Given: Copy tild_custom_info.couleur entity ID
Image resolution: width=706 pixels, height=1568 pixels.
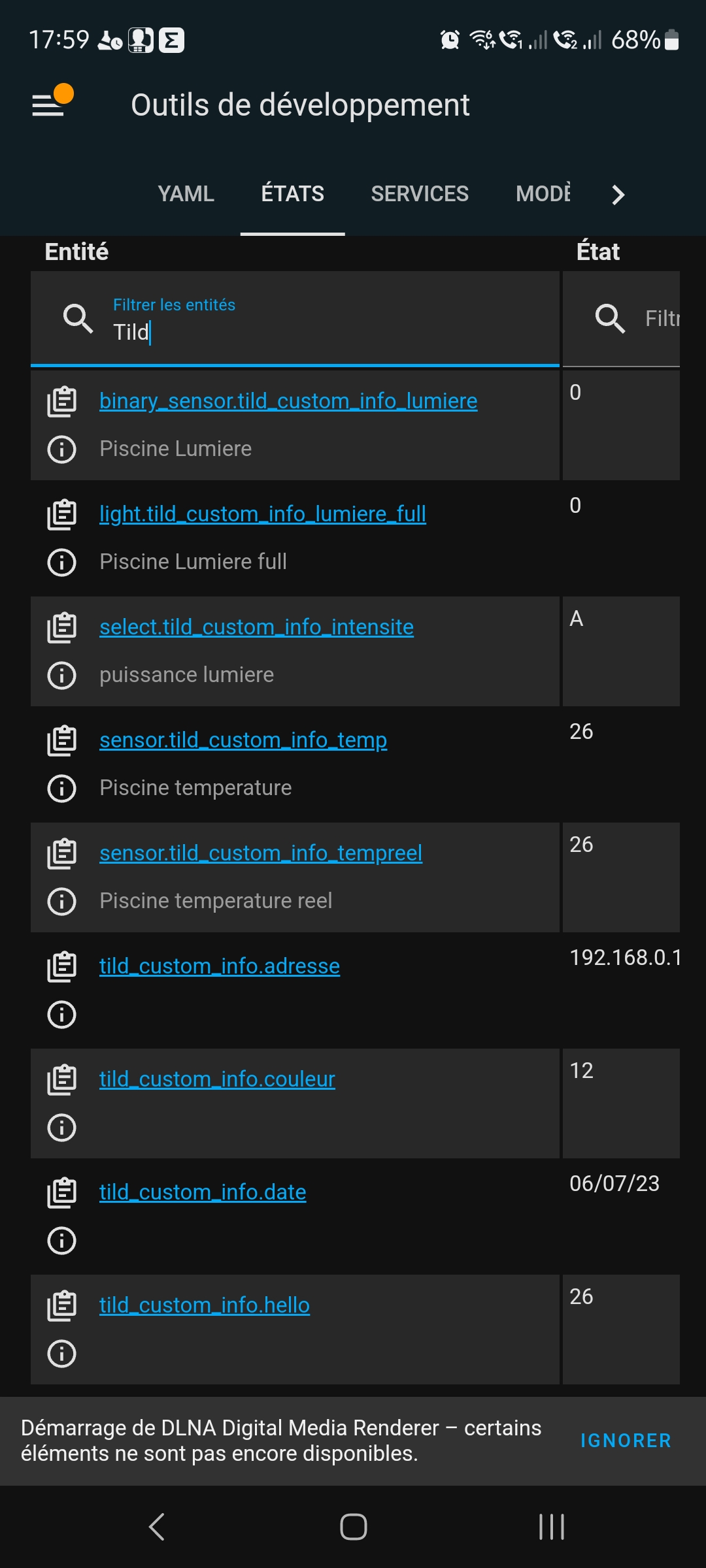Looking at the screenshot, I should (x=62, y=1079).
